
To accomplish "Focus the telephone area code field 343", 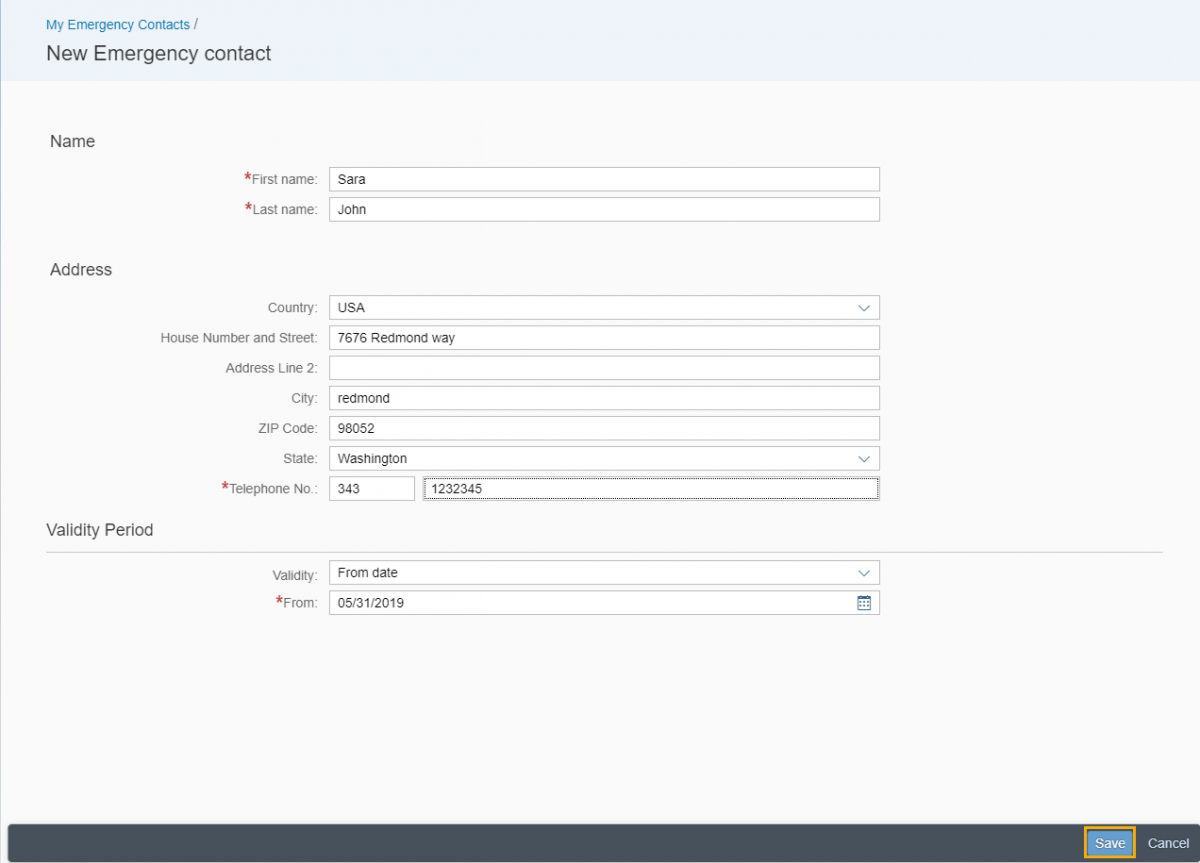I will 371,489.
